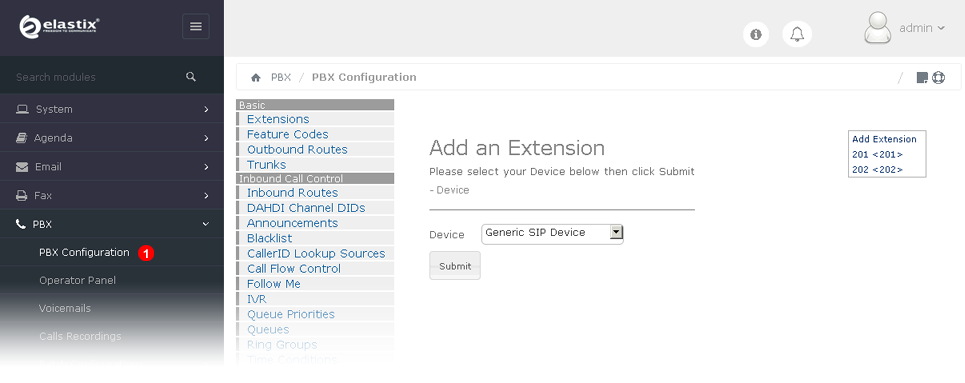The height and width of the screenshot is (383, 965).
Task: Click the System laptop icon
Action: click(x=22, y=109)
